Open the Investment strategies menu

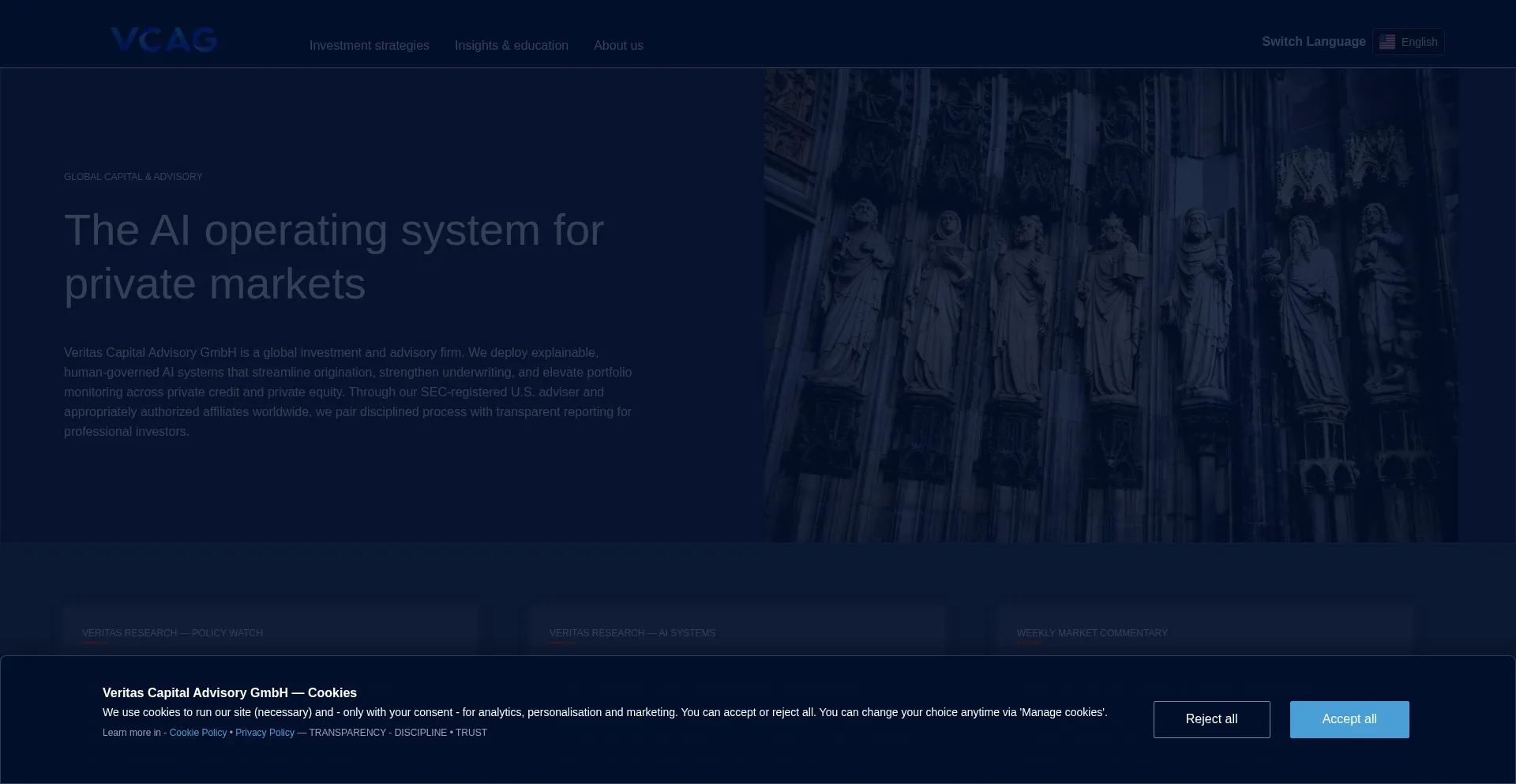click(369, 45)
